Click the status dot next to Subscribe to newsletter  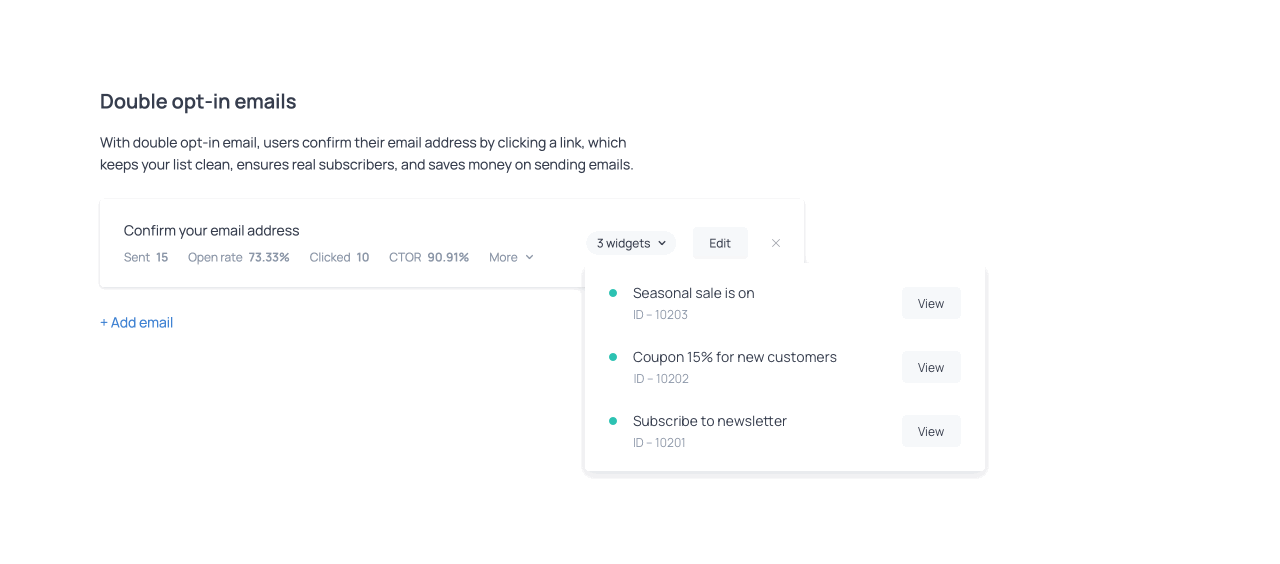613,421
